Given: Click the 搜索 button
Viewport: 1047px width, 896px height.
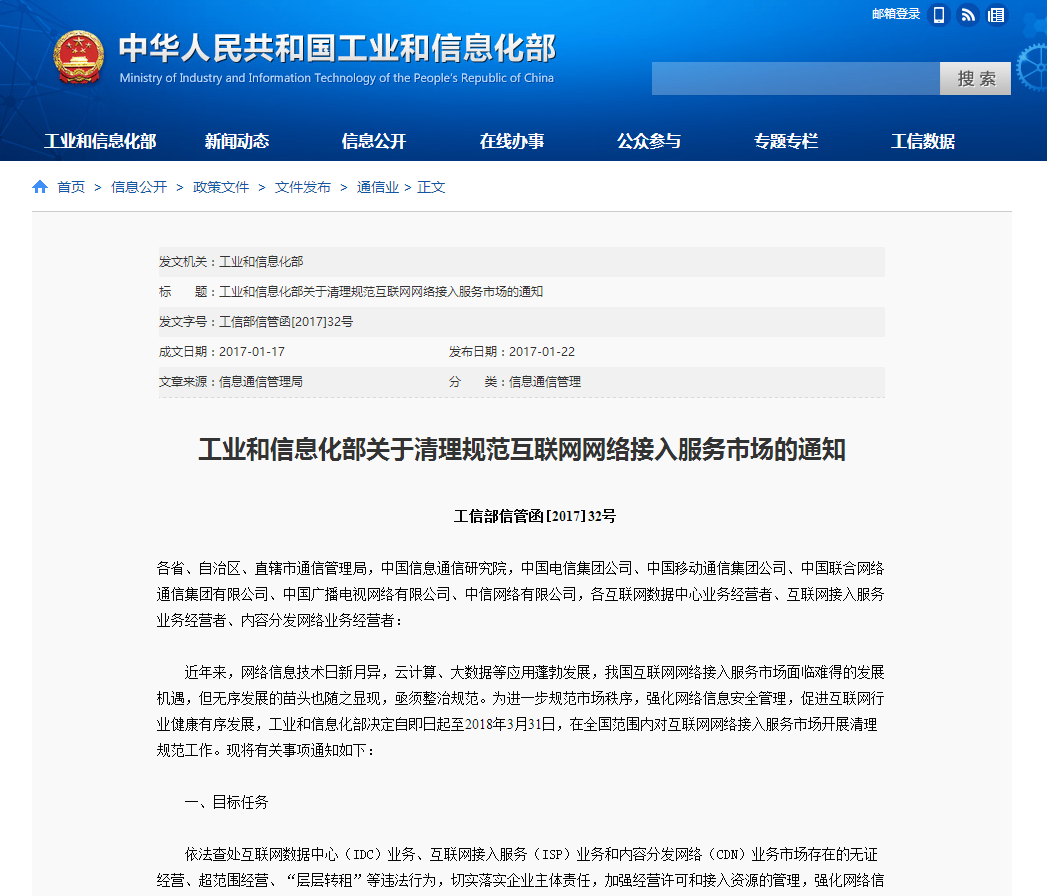Looking at the screenshot, I should tap(976, 79).
